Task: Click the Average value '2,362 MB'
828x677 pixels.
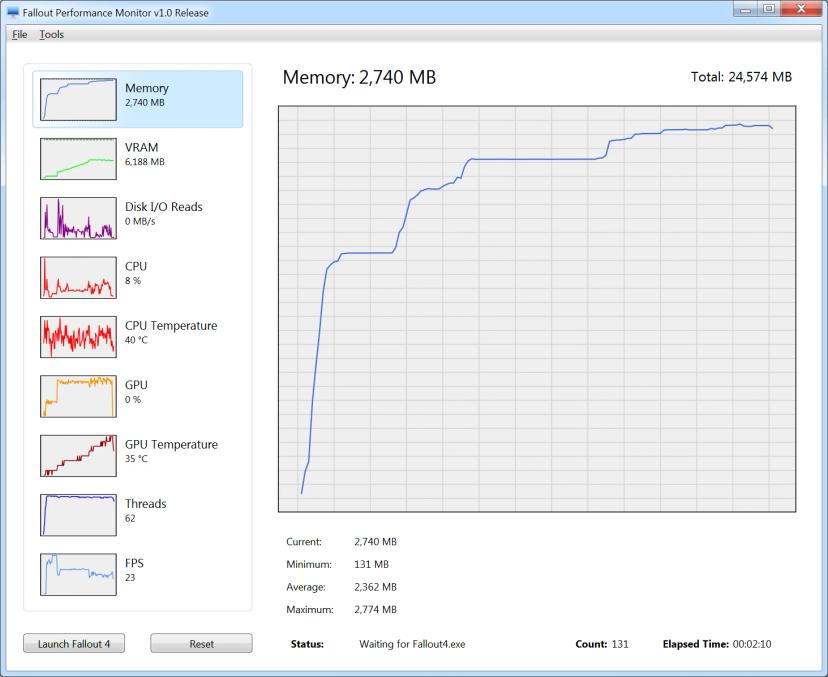Action: [x=375, y=587]
